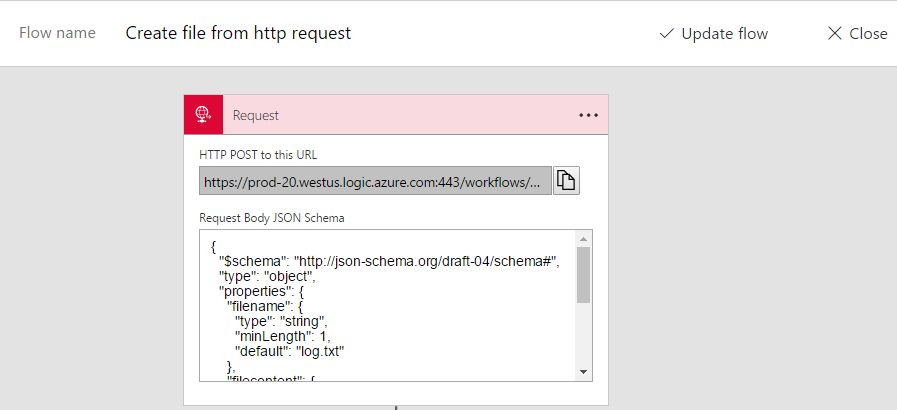This screenshot has width=897, height=410.
Task: Click the "Flow name" label
Action: click(x=57, y=33)
